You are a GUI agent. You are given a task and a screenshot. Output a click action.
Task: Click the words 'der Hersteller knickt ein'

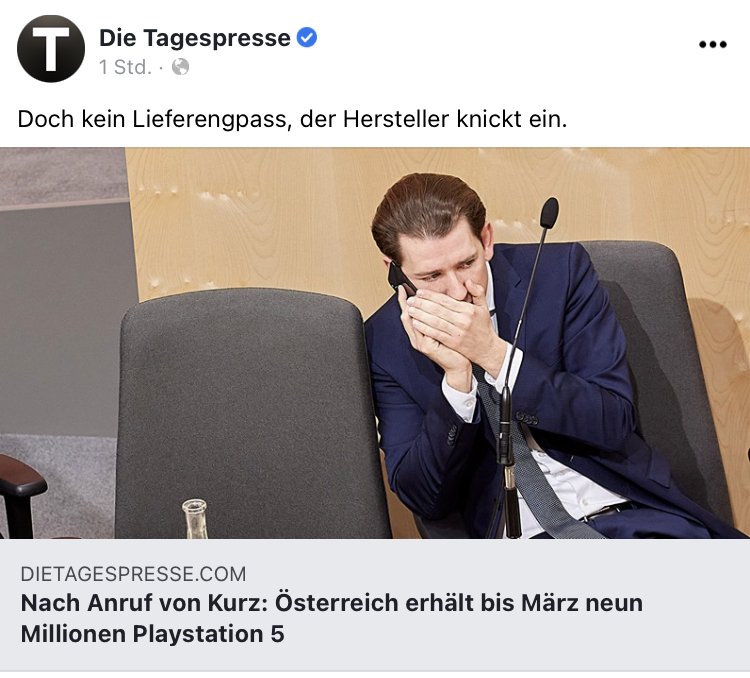(x=433, y=120)
